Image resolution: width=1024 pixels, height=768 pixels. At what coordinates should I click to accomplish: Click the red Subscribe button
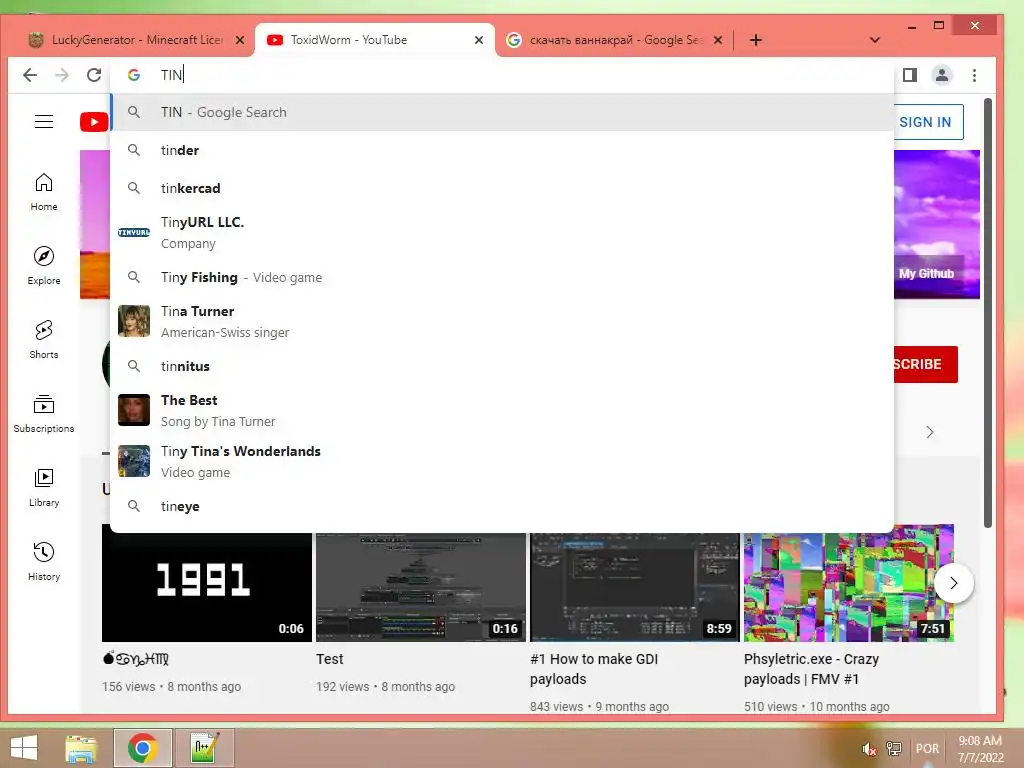pos(925,364)
